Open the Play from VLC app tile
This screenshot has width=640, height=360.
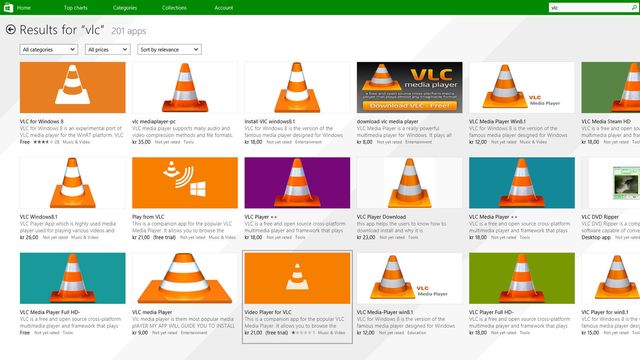[x=185, y=199]
